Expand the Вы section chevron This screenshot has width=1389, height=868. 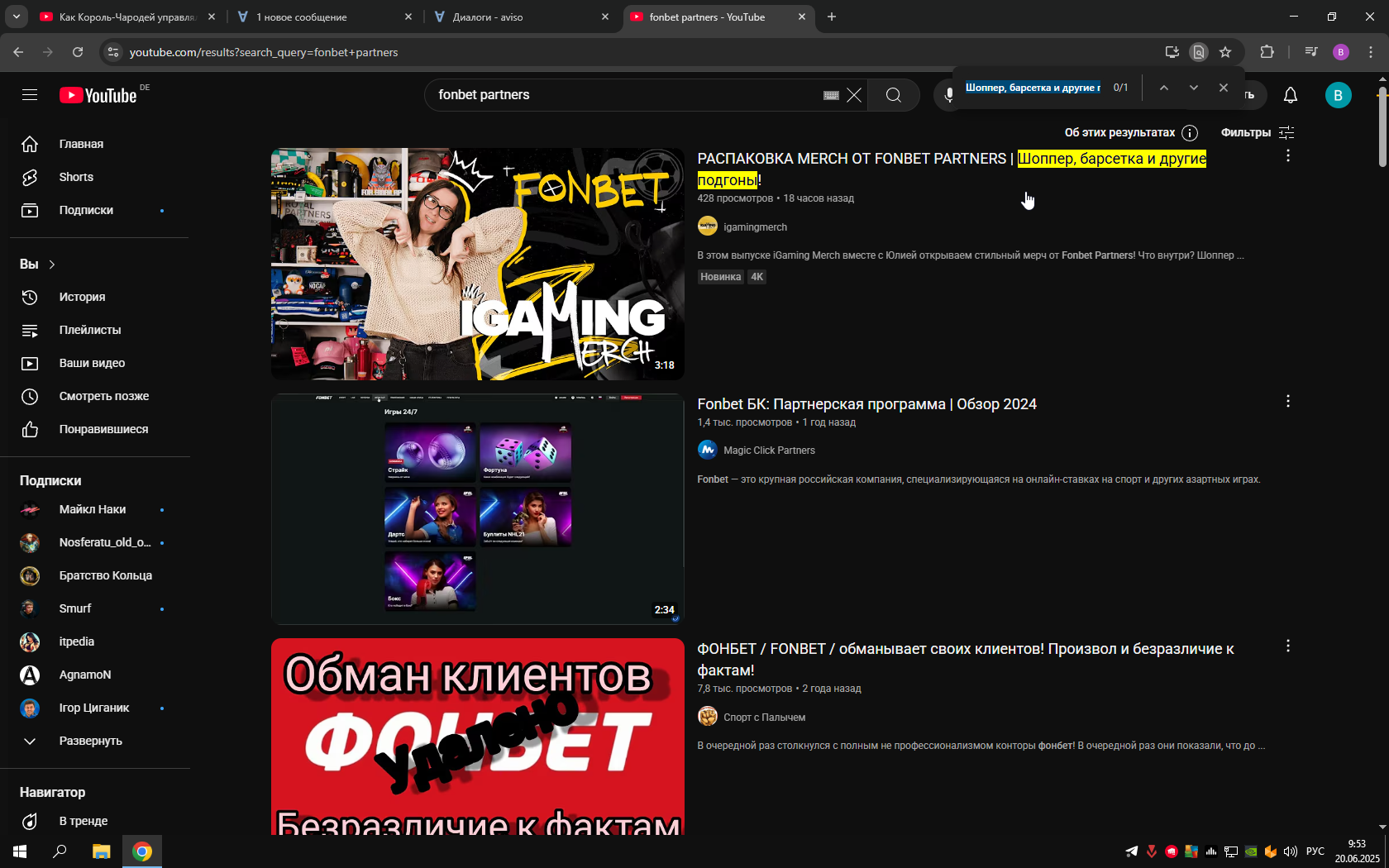click(52, 265)
